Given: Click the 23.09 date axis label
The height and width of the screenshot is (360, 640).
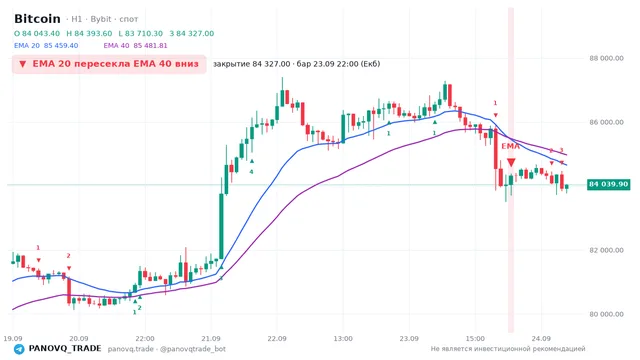Looking at the screenshot, I should [x=409, y=338].
